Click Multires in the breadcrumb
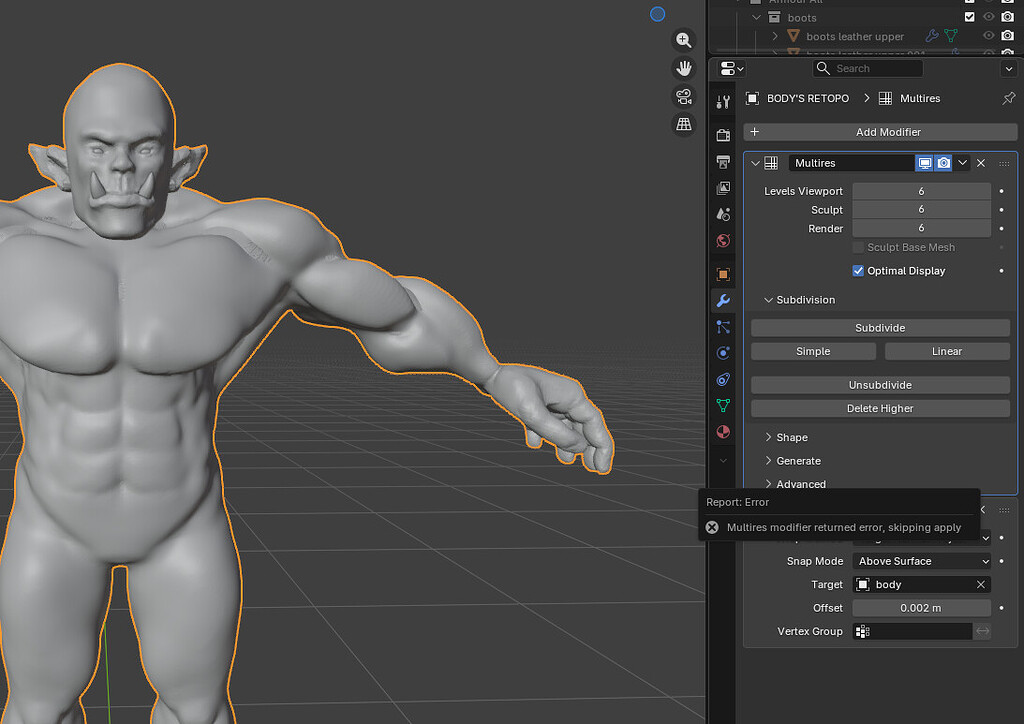The height and width of the screenshot is (724, 1024). pos(920,99)
